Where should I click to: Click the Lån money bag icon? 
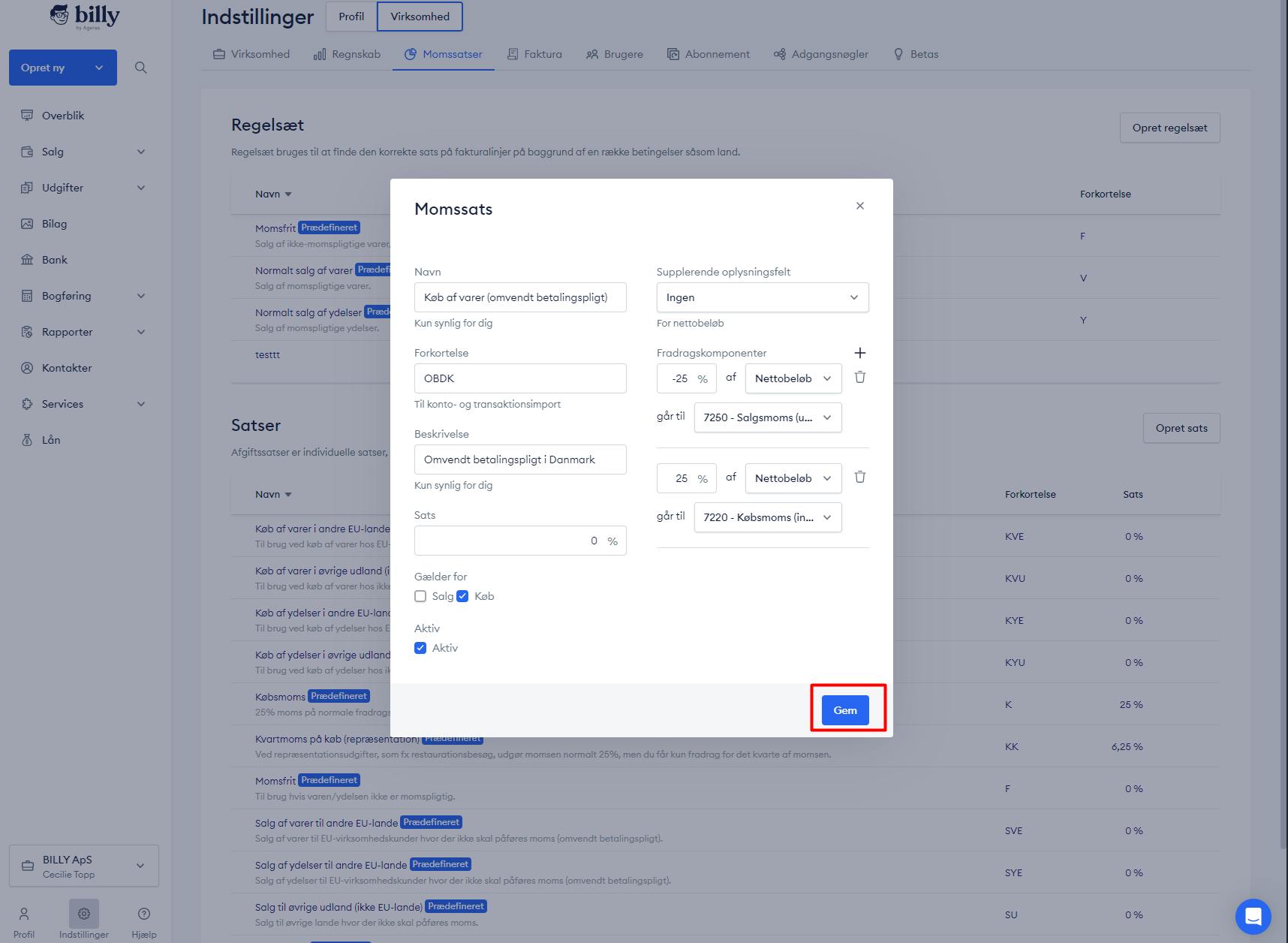(27, 440)
